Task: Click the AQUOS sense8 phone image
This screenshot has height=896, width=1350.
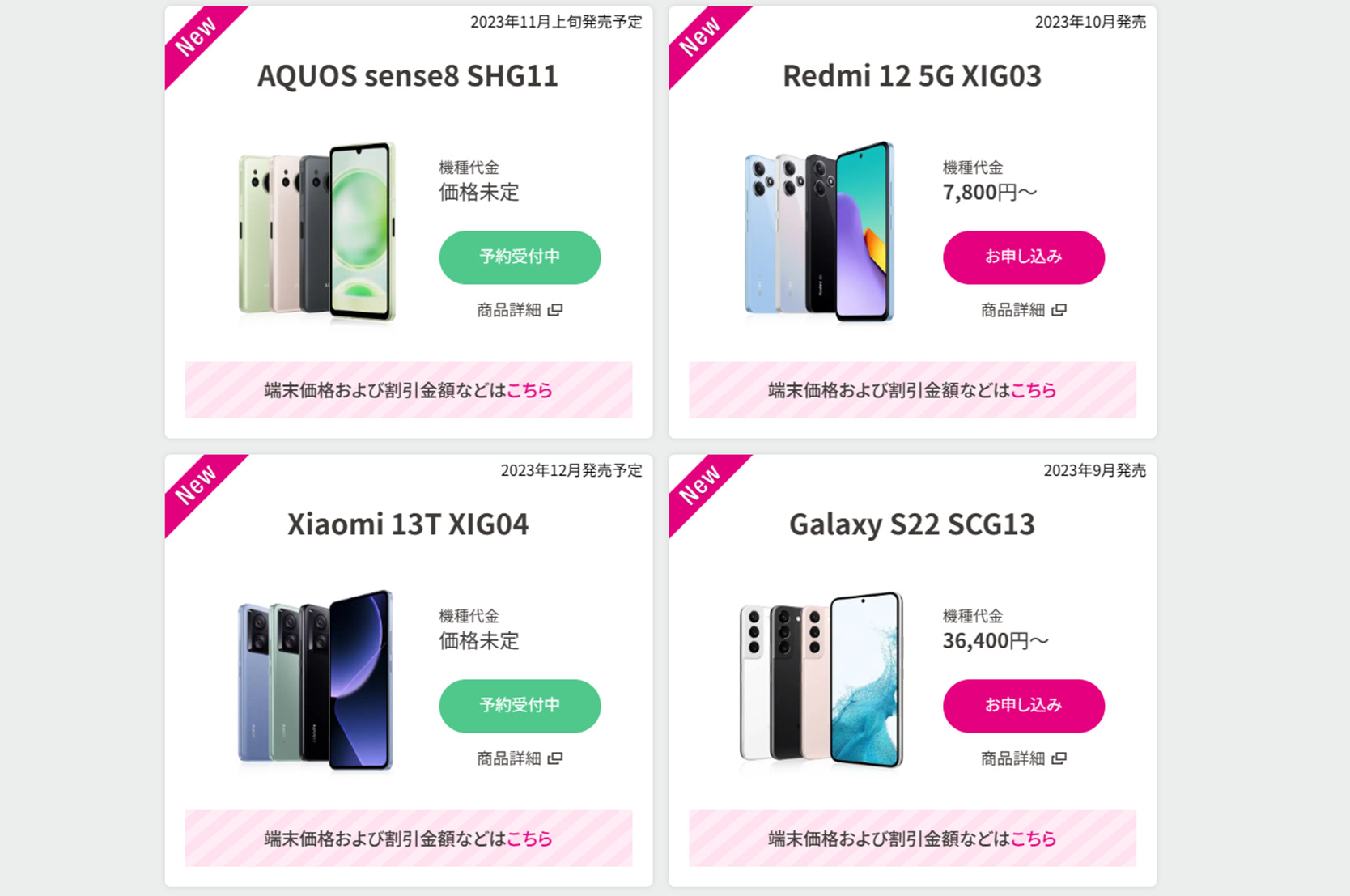Action: coord(317,232)
